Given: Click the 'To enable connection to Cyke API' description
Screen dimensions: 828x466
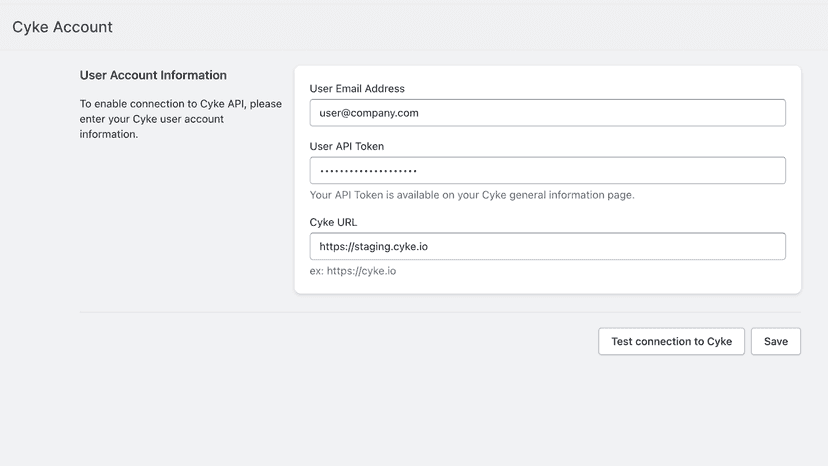Looking at the screenshot, I should tap(181, 119).
